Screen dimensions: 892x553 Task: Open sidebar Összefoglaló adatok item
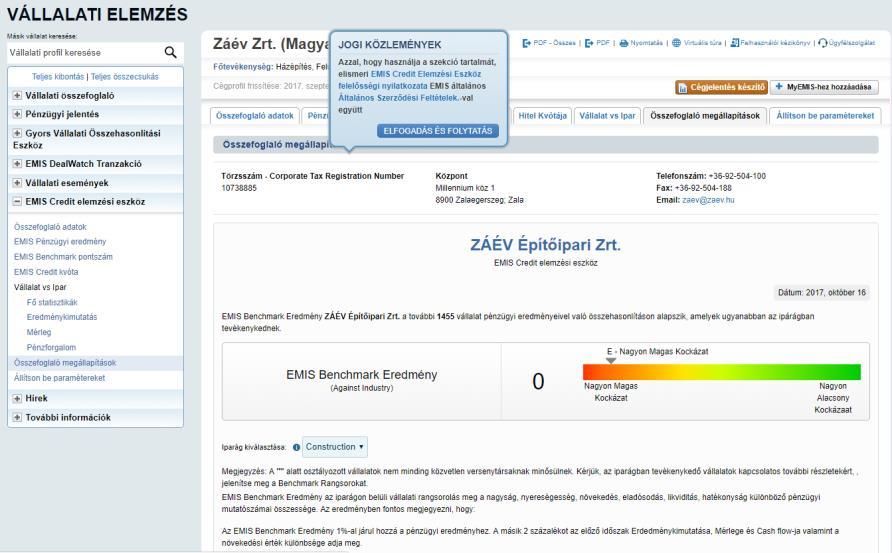pyautogui.click(x=50, y=226)
